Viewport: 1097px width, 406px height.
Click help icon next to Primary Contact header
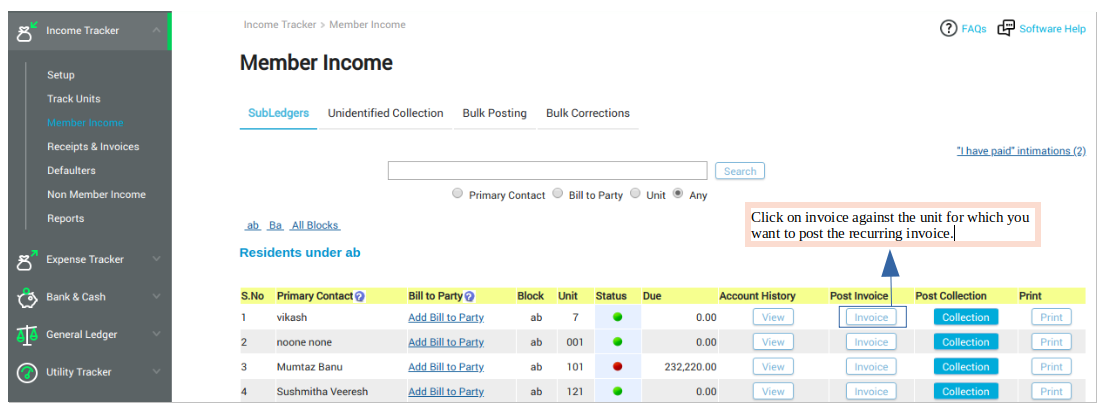click(360, 296)
